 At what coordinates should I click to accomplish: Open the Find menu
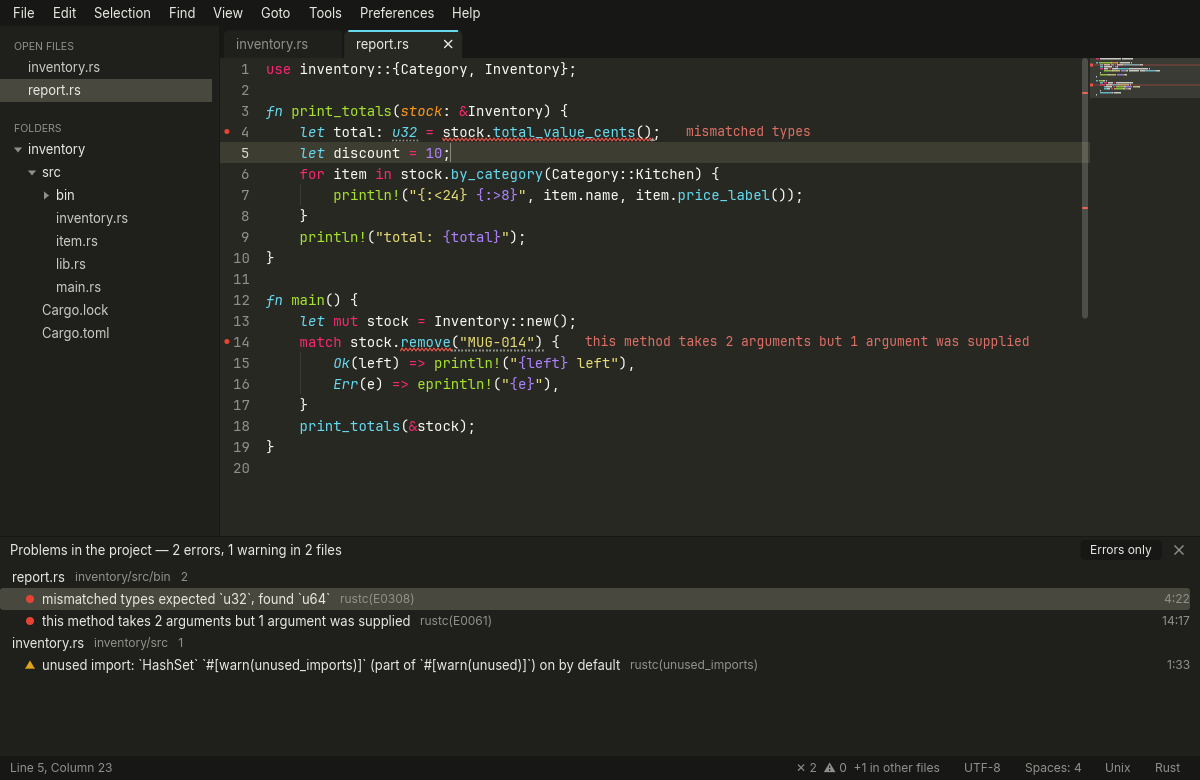(x=182, y=13)
